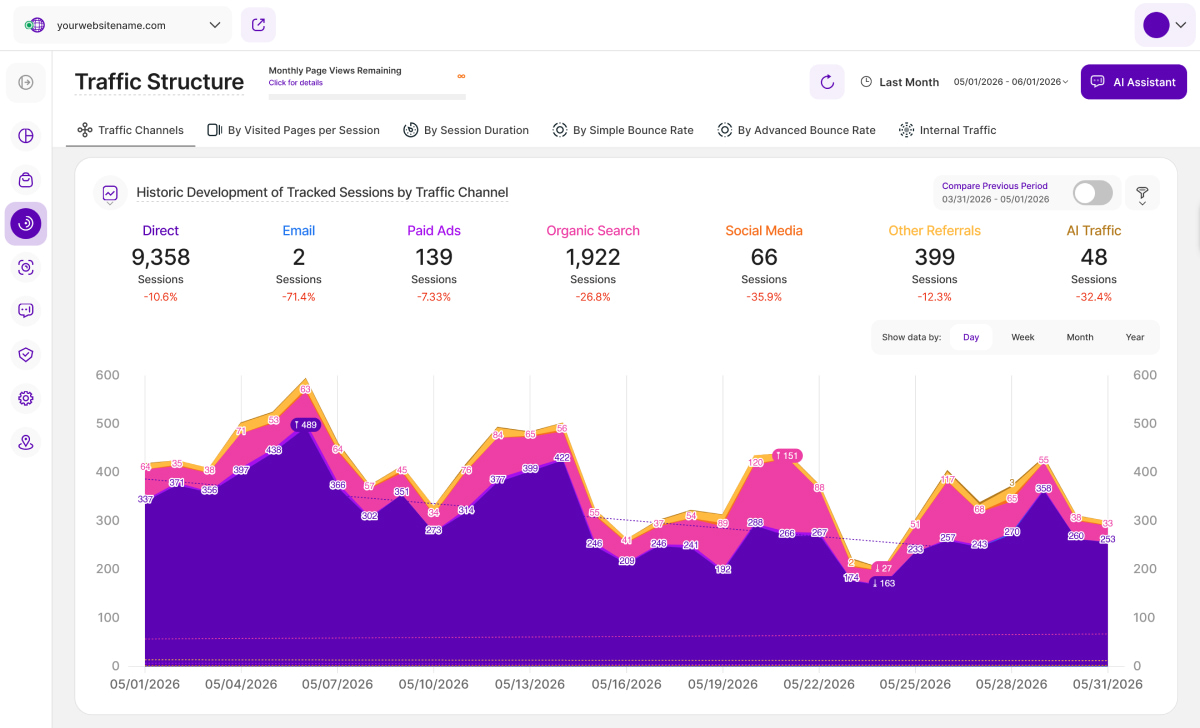
Task: Show data by Month
Action: 1080,337
